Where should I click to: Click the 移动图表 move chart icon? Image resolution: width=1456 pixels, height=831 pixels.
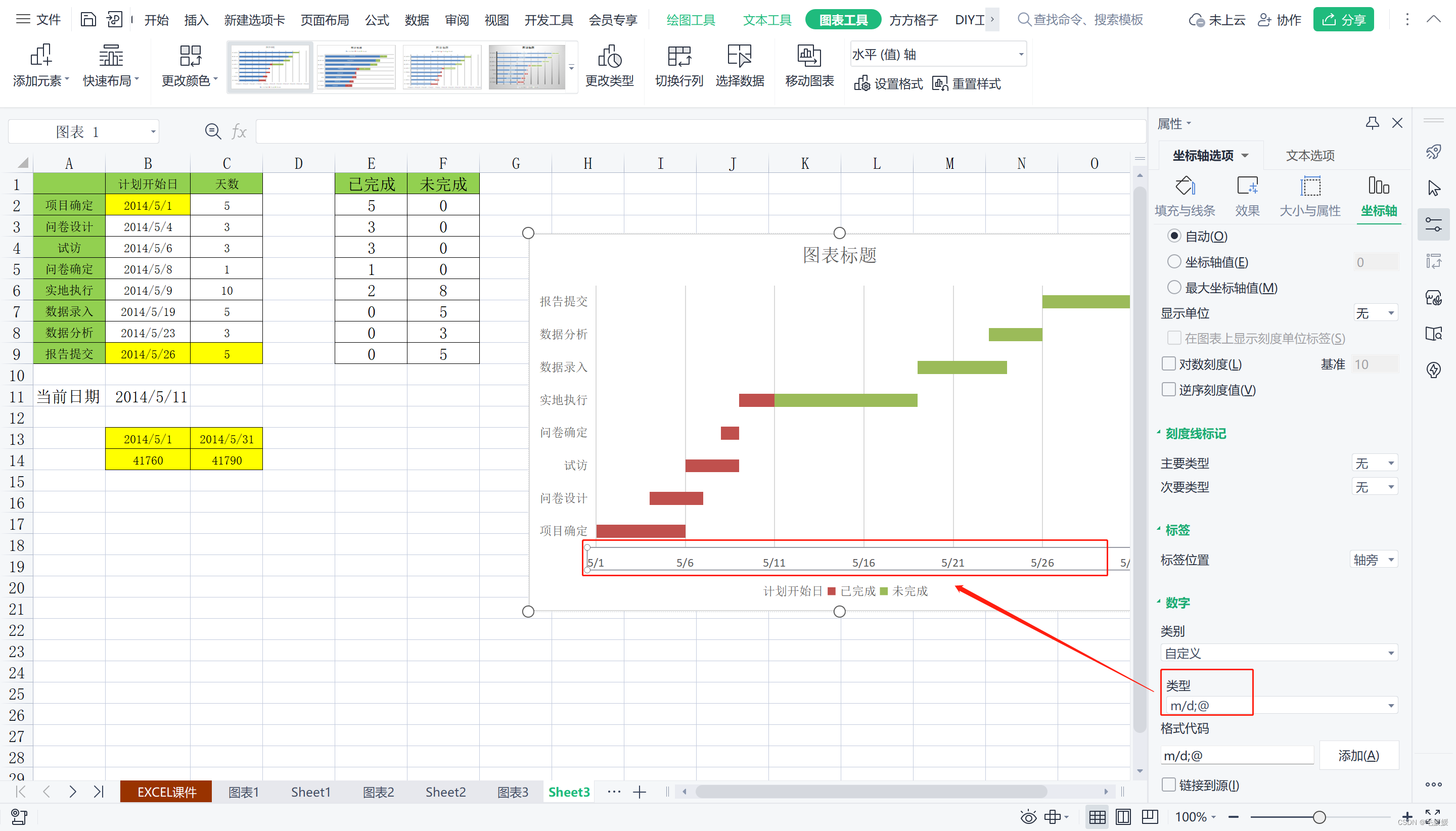tap(809, 57)
